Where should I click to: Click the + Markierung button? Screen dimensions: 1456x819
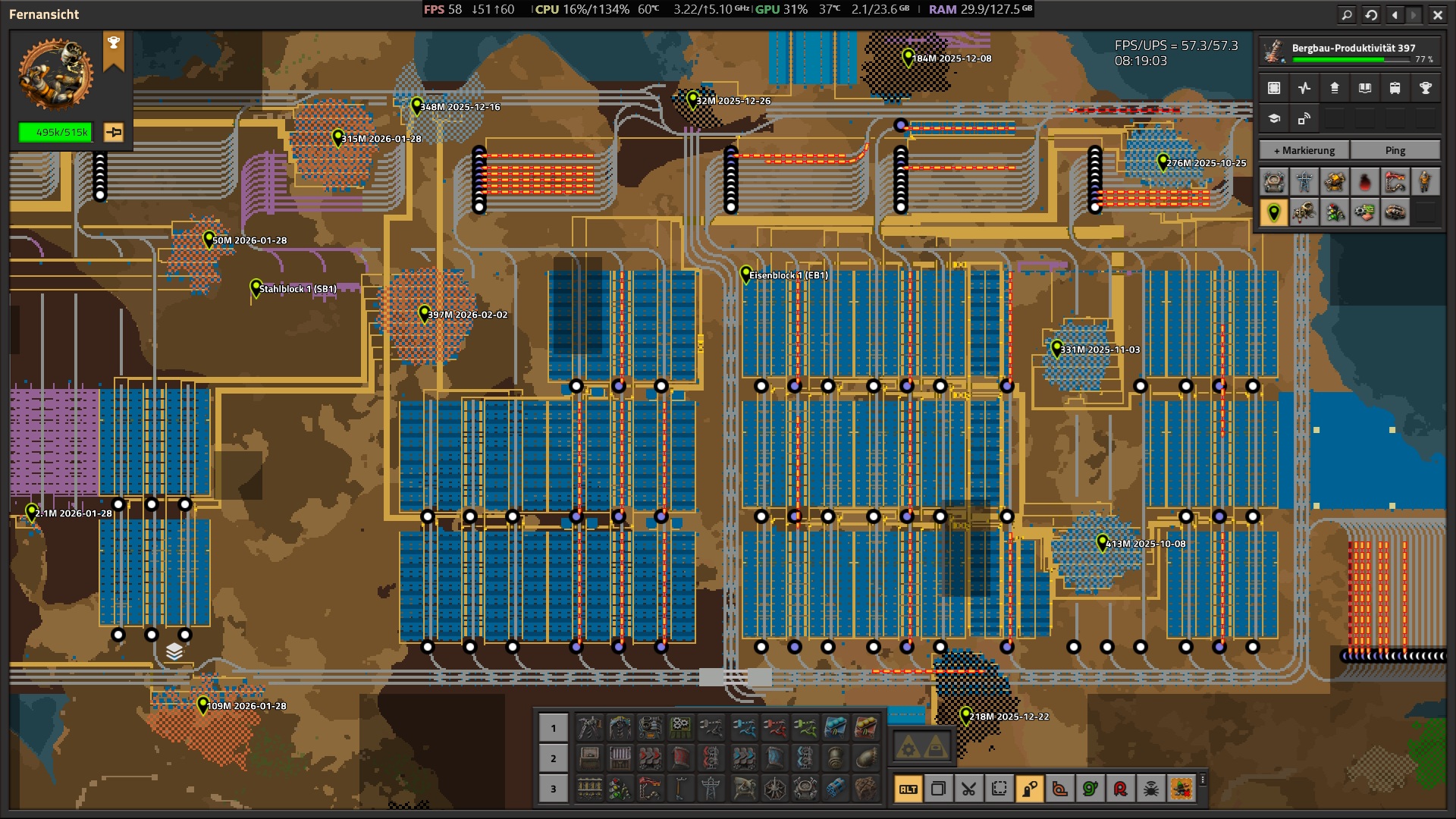point(1304,150)
